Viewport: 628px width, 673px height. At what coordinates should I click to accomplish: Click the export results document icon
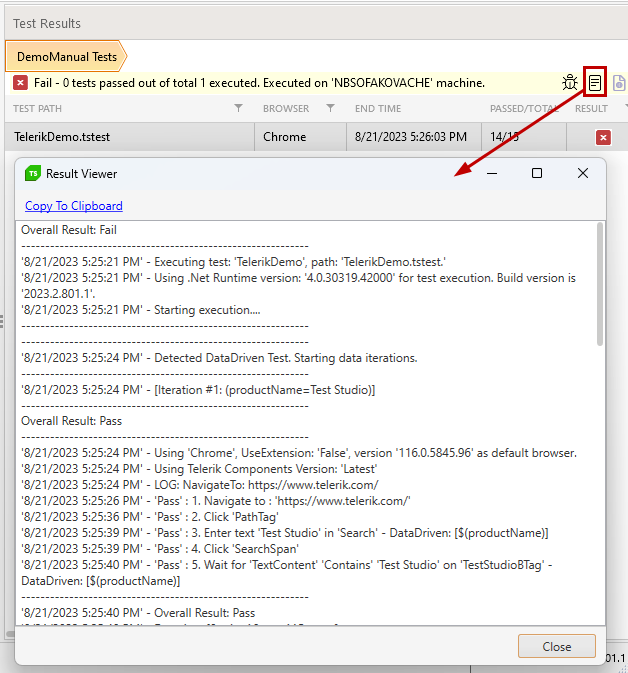click(619, 83)
